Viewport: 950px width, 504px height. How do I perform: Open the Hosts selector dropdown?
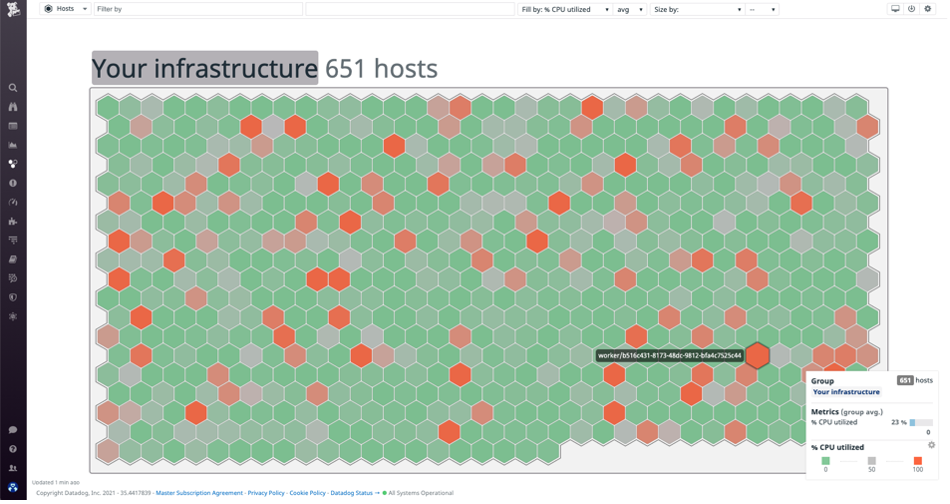point(65,9)
